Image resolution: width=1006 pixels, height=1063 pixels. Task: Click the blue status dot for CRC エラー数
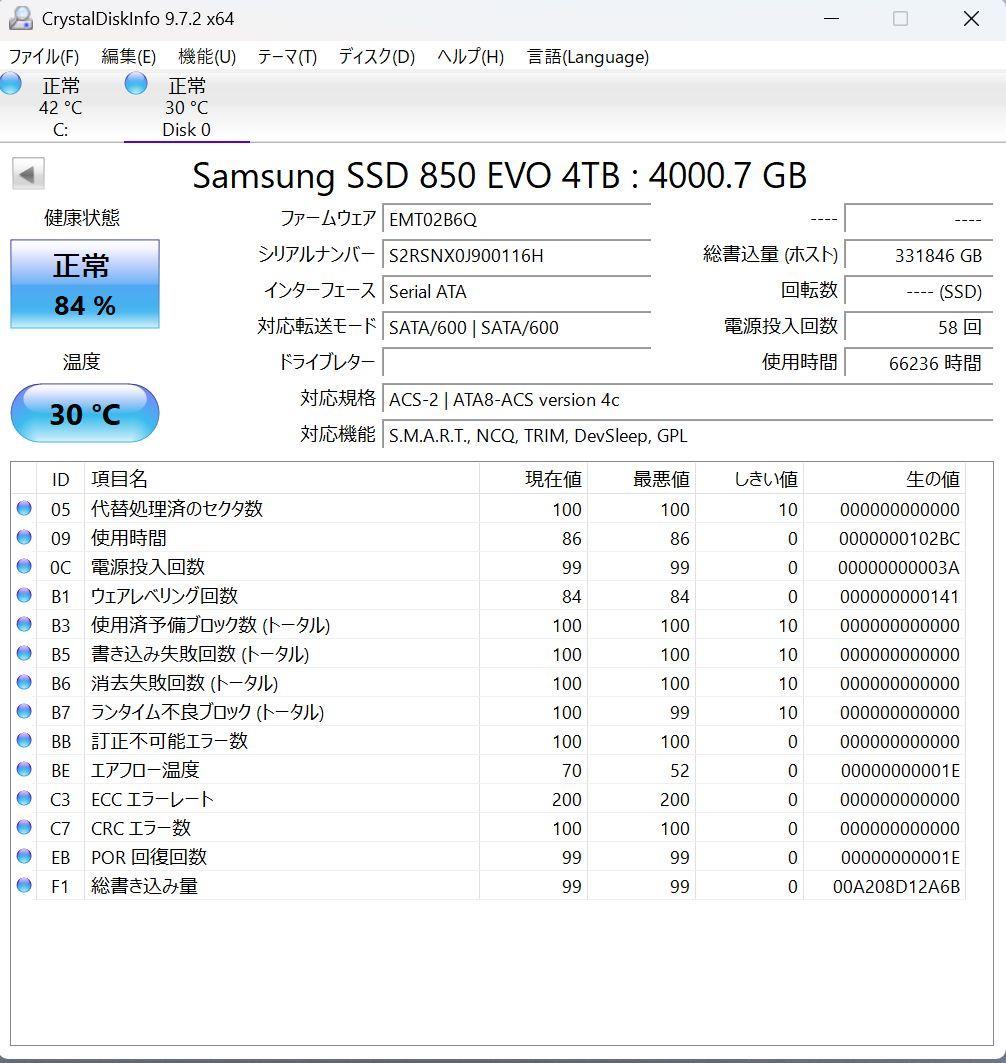pos(24,827)
